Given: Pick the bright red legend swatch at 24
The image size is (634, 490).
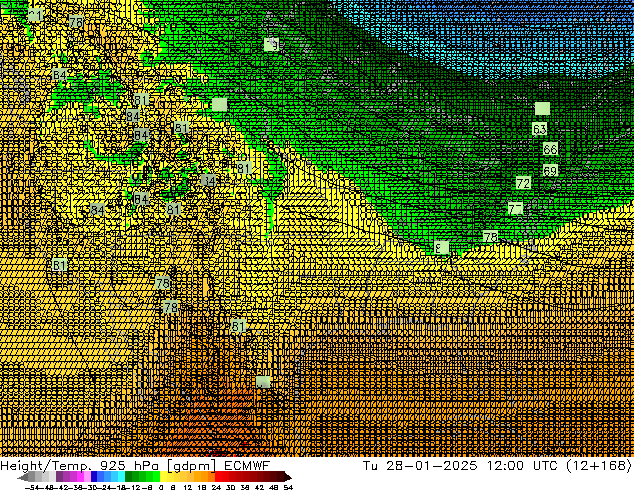Looking at the screenshot, I should click(x=218, y=477).
